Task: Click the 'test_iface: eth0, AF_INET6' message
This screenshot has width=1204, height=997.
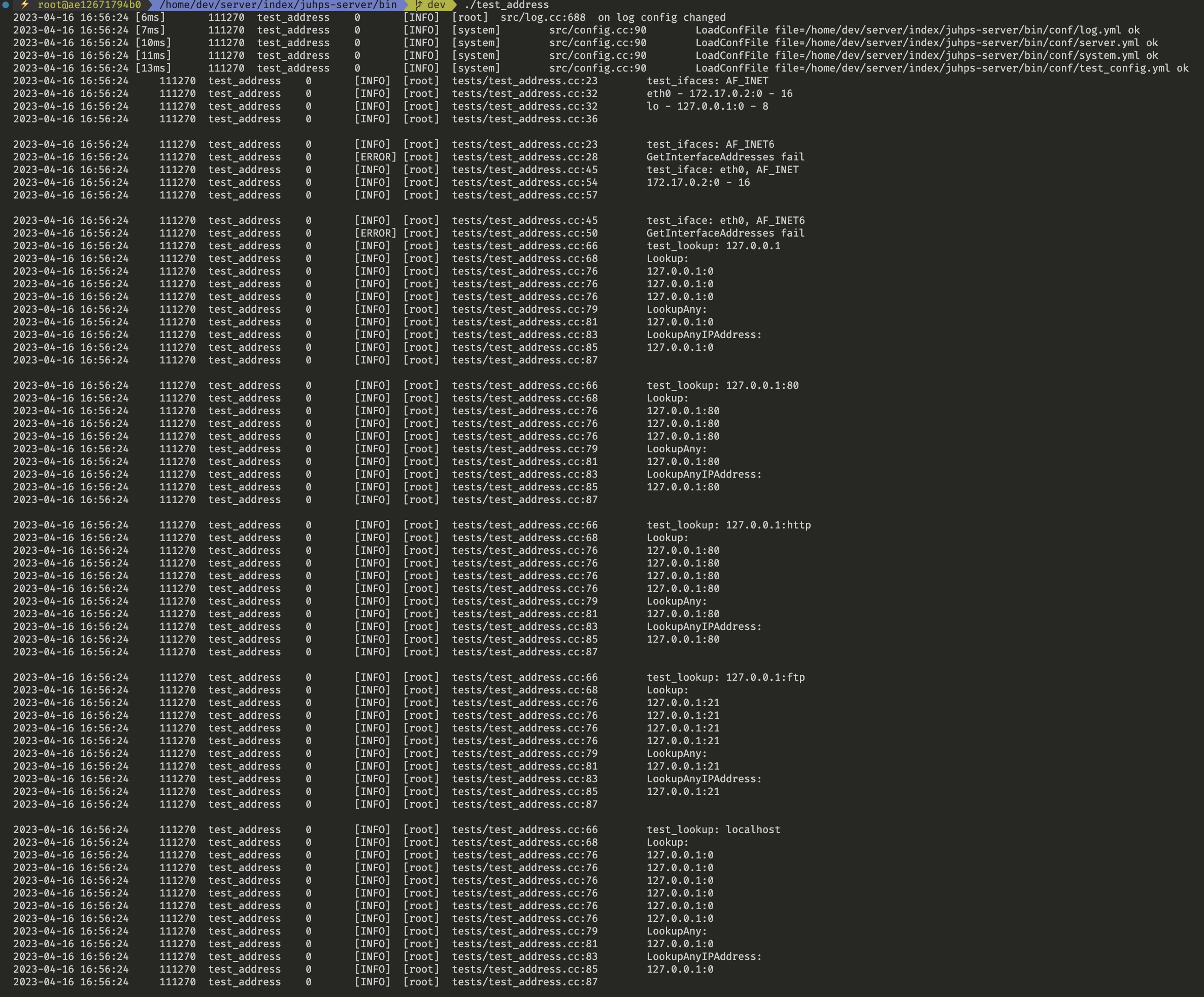Action: (x=726, y=221)
